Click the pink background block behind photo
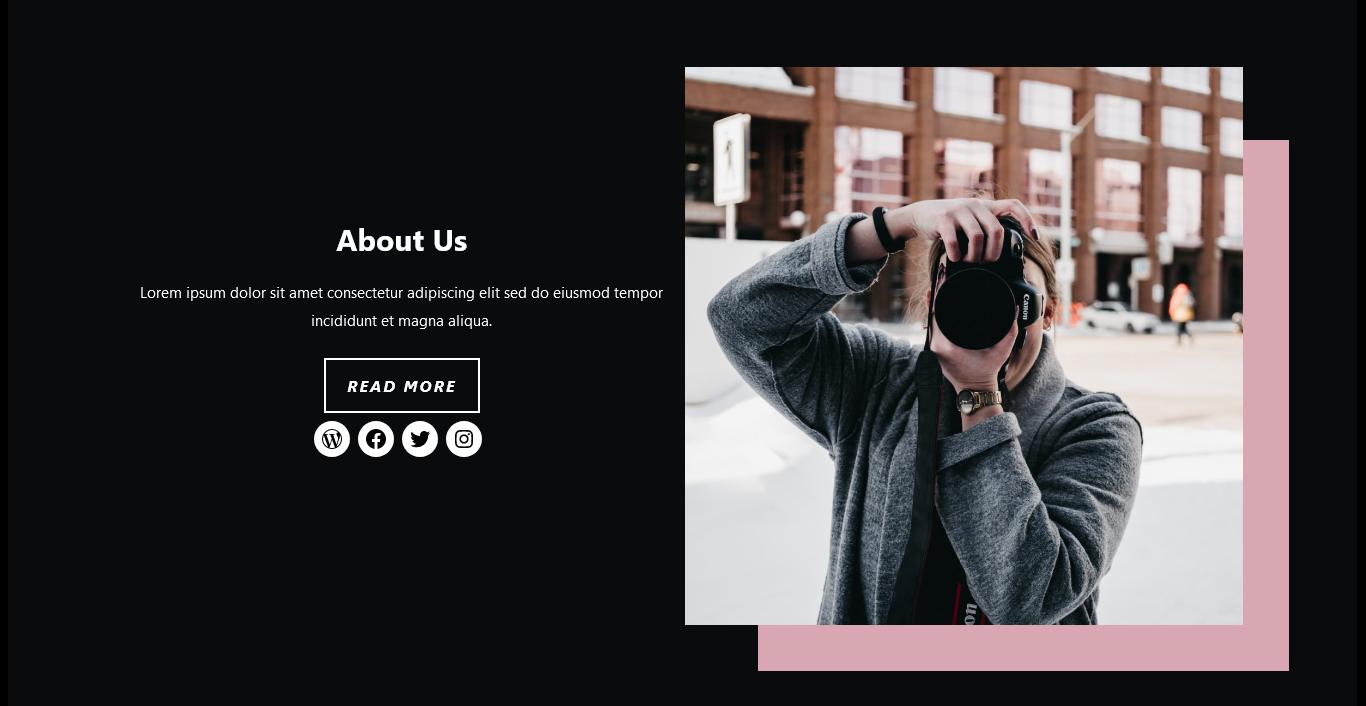 pyautogui.click(x=1266, y=400)
